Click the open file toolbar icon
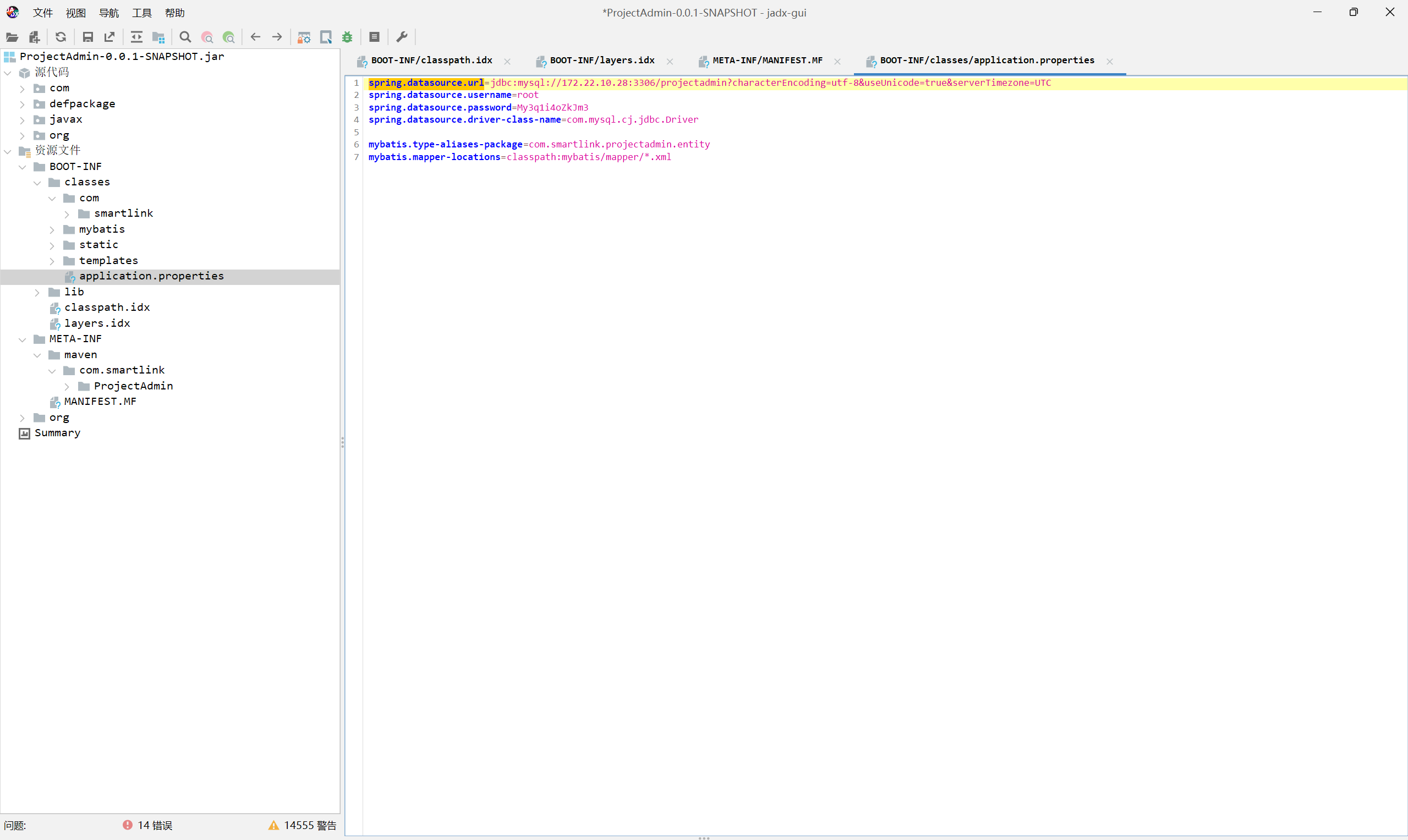Image resolution: width=1408 pixels, height=840 pixels. 12,37
